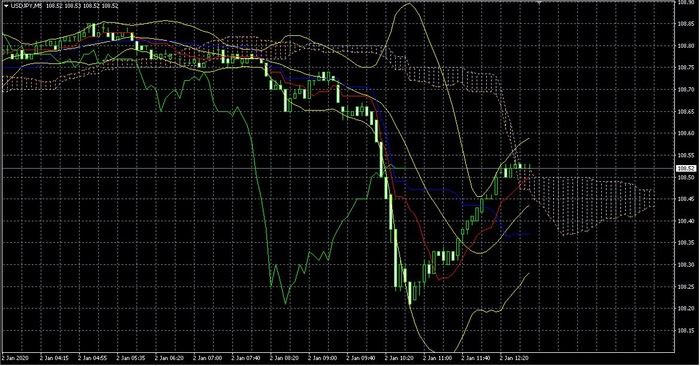Open the USDJPY,M5 chart menu triangle
Viewport: 700px width, 366px height.
point(6,5)
